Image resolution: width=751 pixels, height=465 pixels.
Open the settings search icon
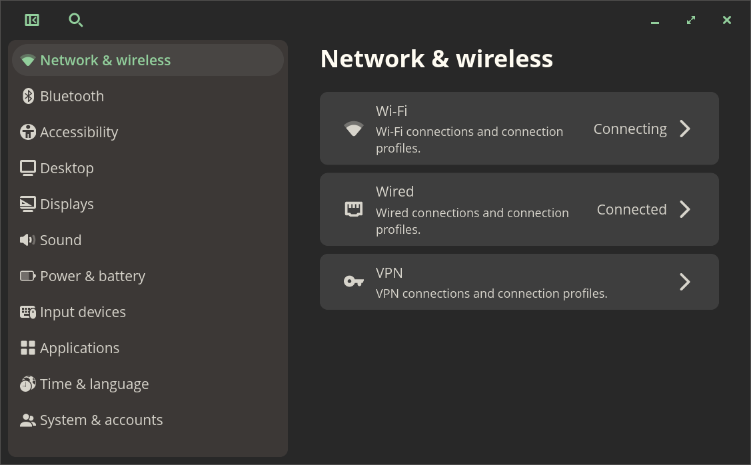76,20
